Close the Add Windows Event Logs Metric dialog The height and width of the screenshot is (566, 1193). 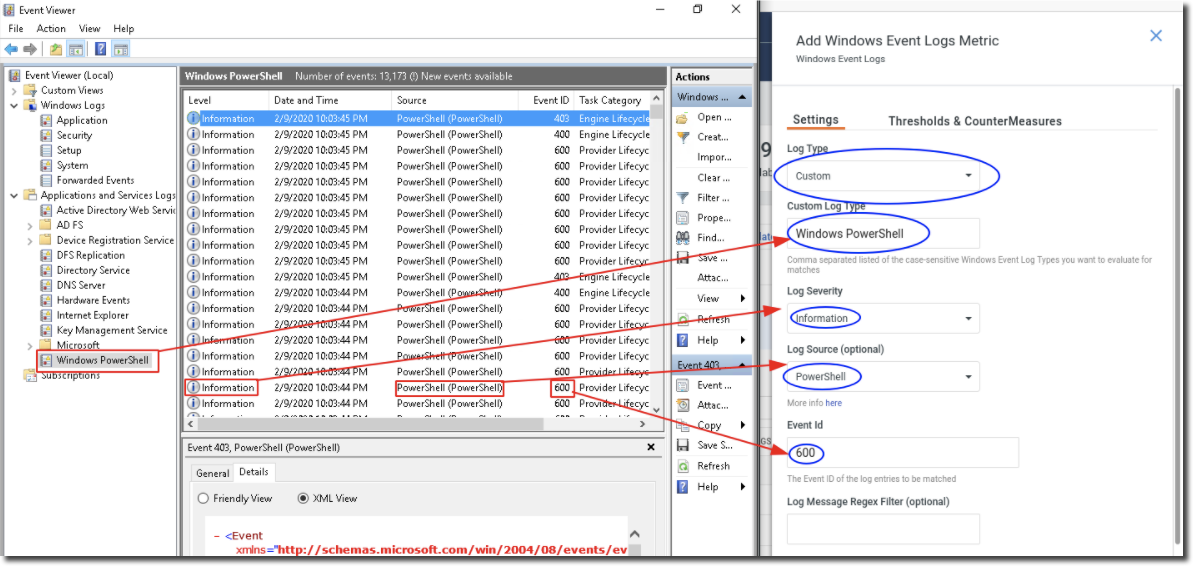[x=1156, y=36]
